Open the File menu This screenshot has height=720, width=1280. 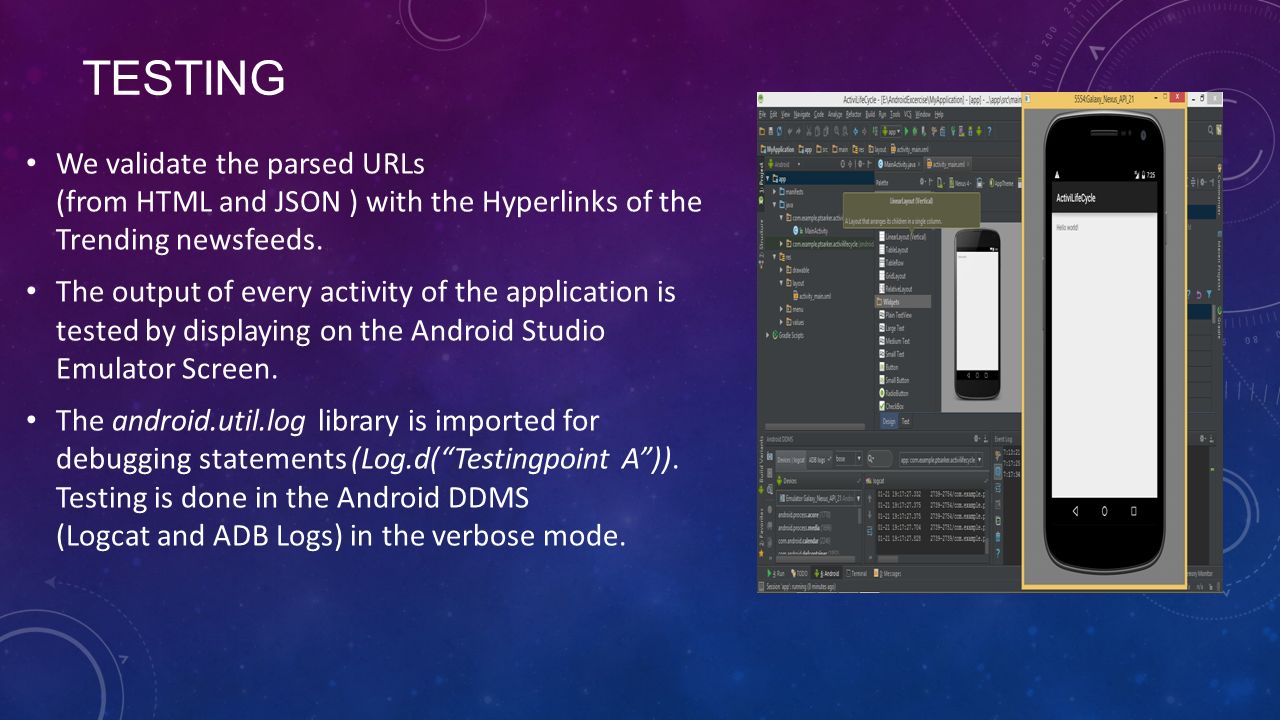(x=762, y=115)
